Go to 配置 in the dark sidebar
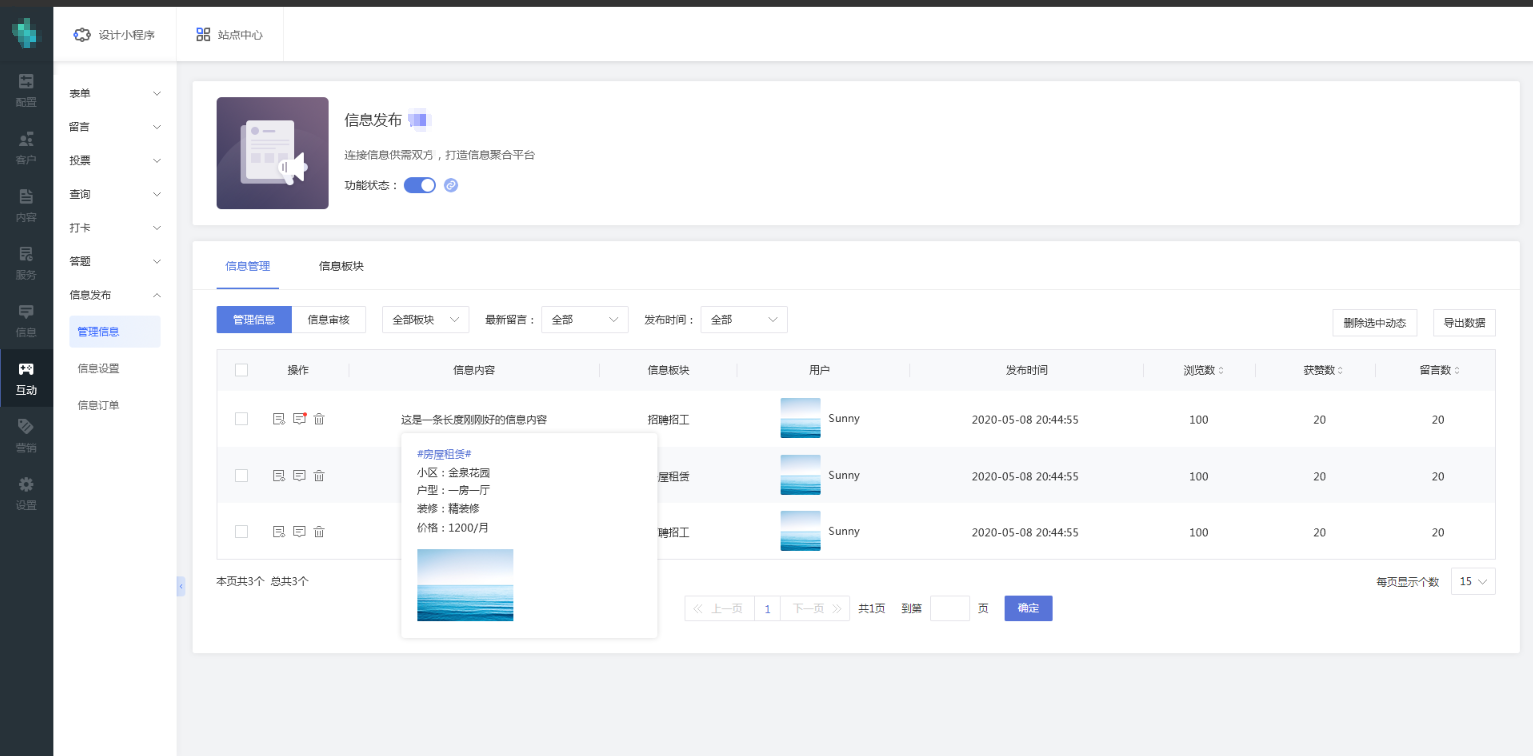1533x756 pixels. click(x=26, y=90)
